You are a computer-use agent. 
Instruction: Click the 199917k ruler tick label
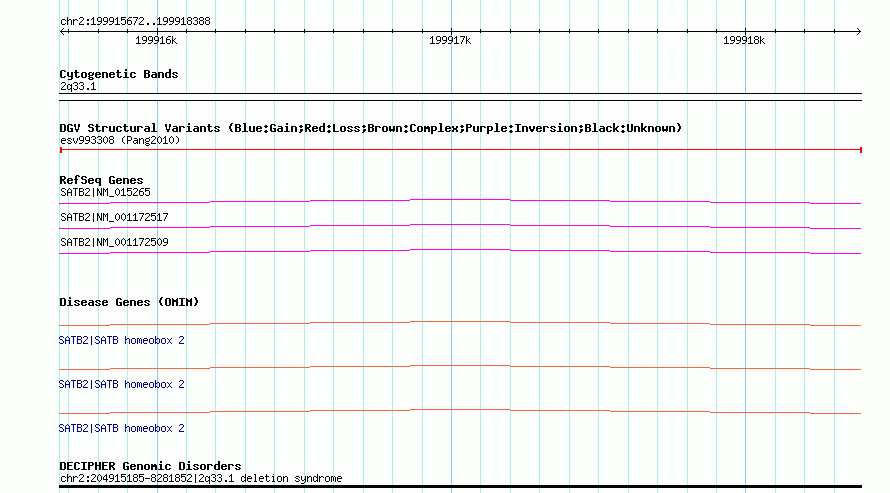pos(450,40)
